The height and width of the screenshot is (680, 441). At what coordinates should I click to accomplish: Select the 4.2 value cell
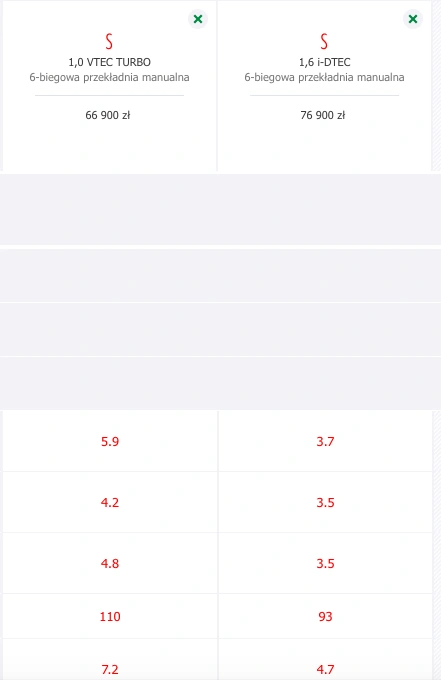coord(110,502)
